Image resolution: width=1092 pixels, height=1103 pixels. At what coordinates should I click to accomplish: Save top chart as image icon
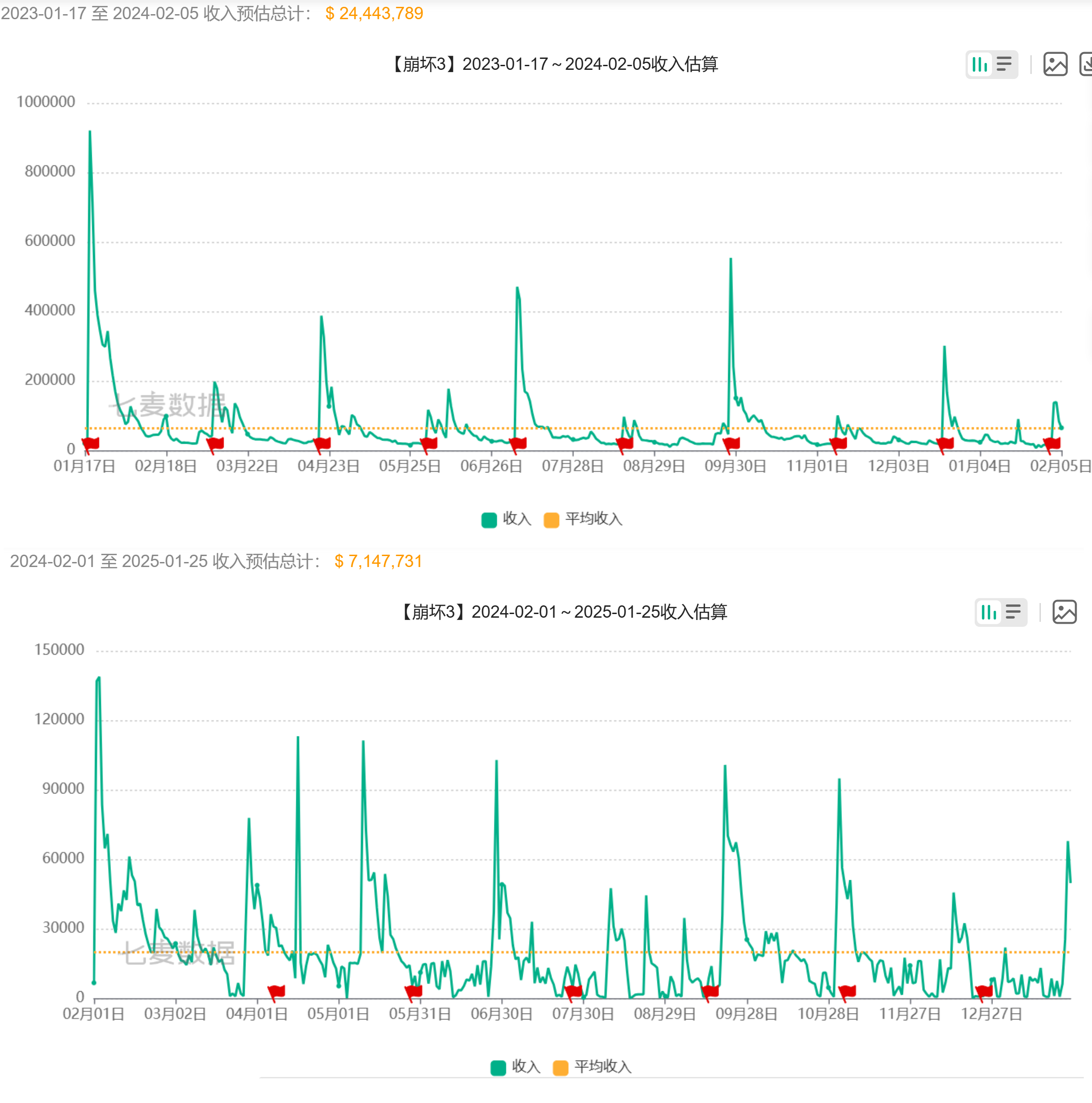(1055, 64)
